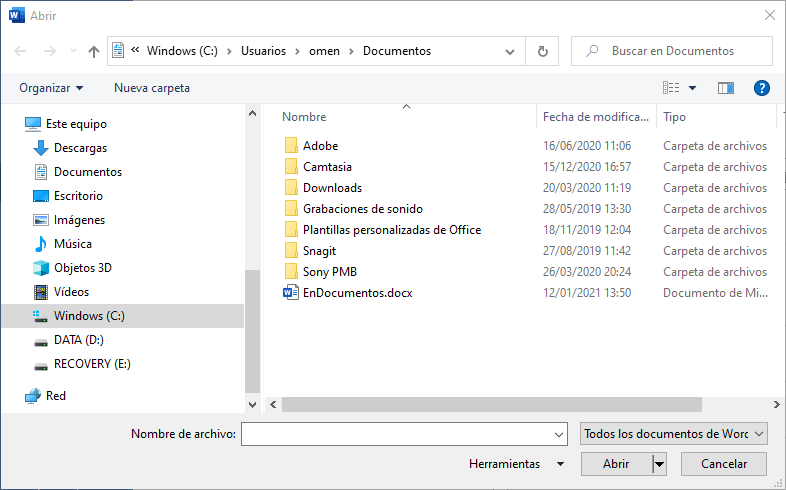The height and width of the screenshot is (490, 786).
Task: Click the date 16/06/2020 11:06
Action: [586, 146]
